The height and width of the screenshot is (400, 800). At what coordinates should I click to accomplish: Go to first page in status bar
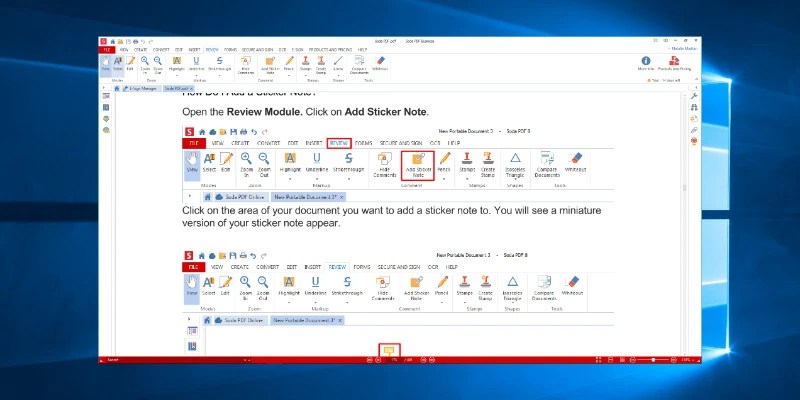369,360
